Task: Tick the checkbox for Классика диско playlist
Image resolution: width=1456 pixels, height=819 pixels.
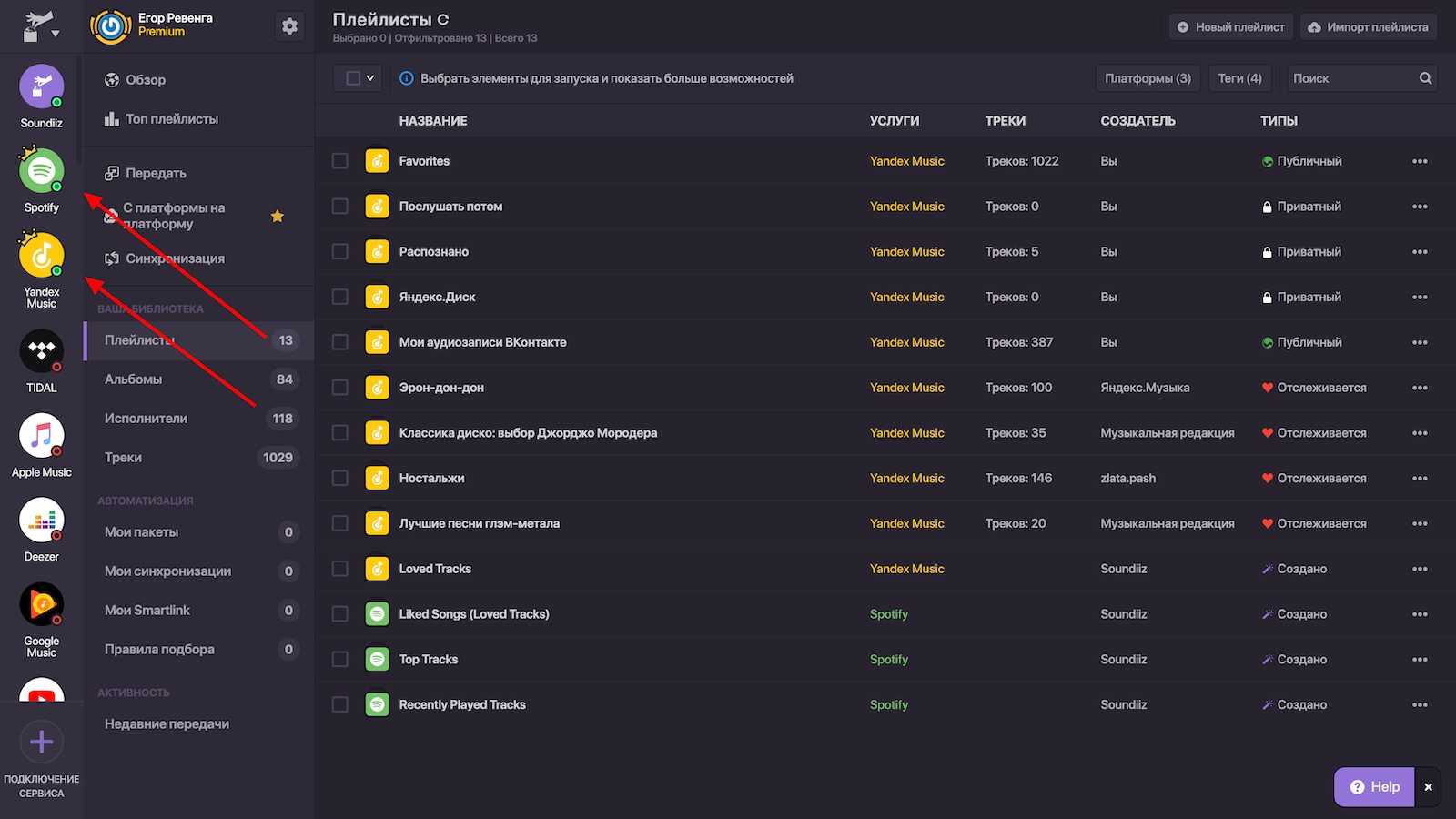Action: 340,433
